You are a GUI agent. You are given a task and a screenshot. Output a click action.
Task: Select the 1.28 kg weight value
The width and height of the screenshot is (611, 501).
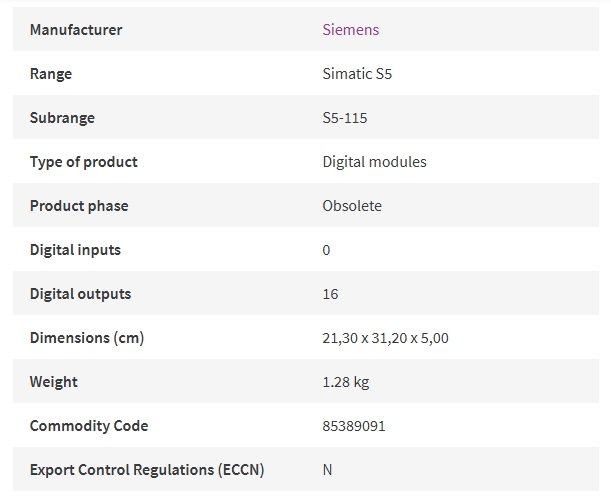346,382
